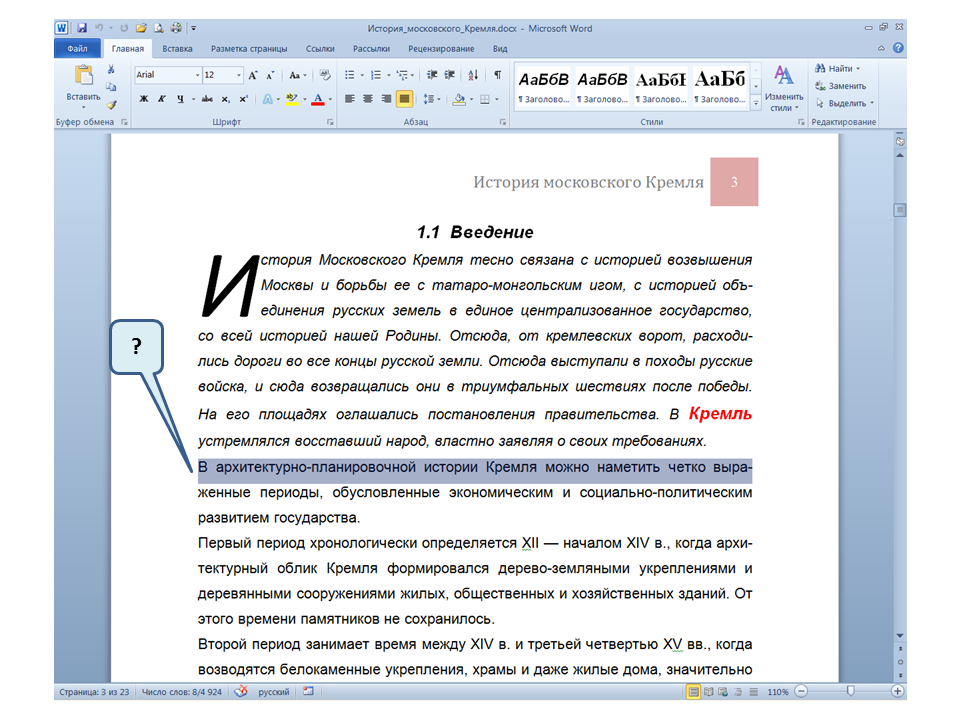Viewport: 960px width, 720px height.
Task: Toggle justified paragraph alignment
Action: tap(404, 99)
